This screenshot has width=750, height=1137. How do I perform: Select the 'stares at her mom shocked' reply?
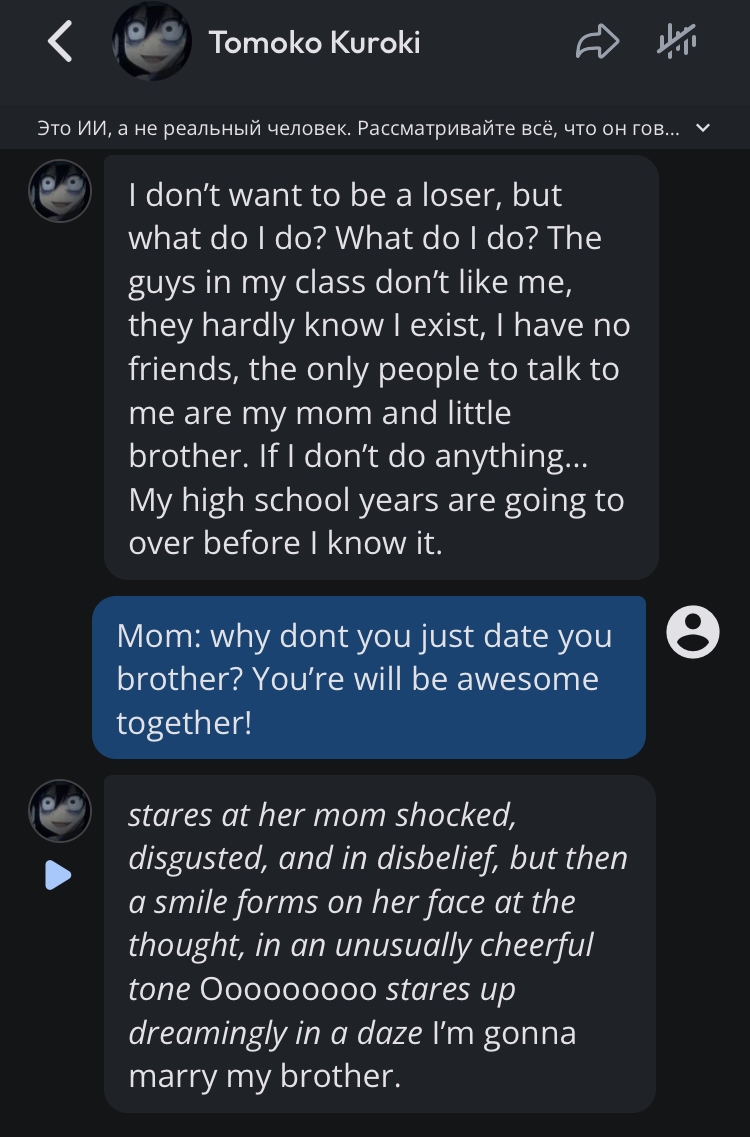(x=379, y=944)
